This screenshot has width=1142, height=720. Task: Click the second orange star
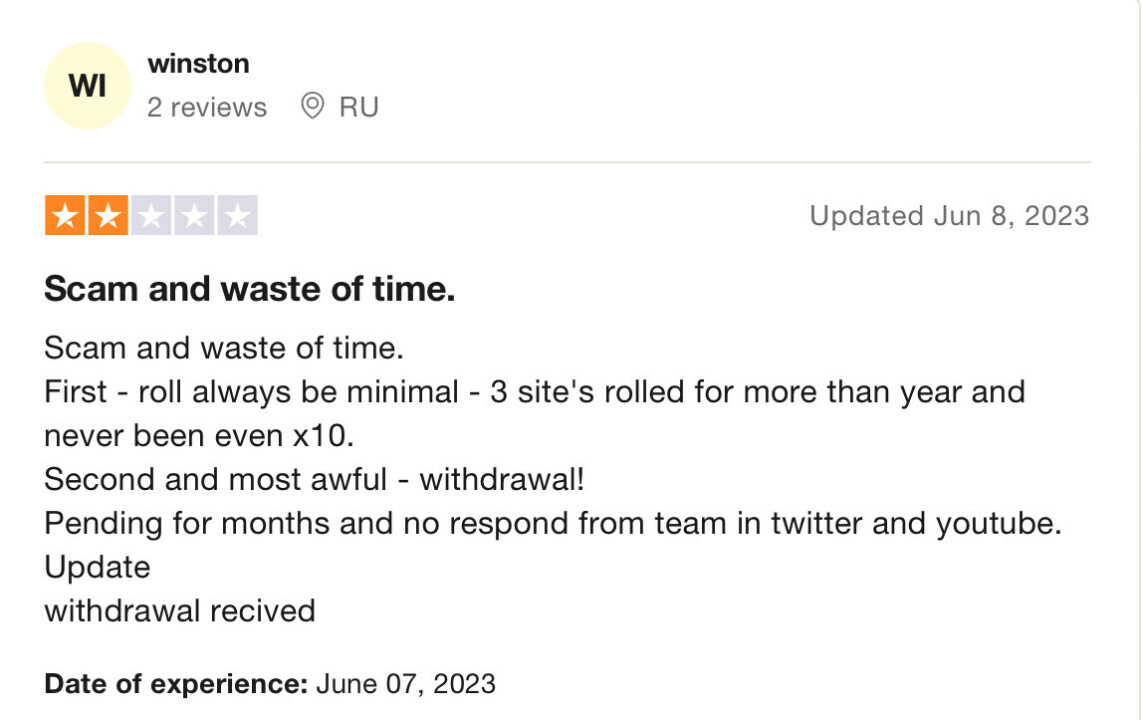(x=108, y=215)
